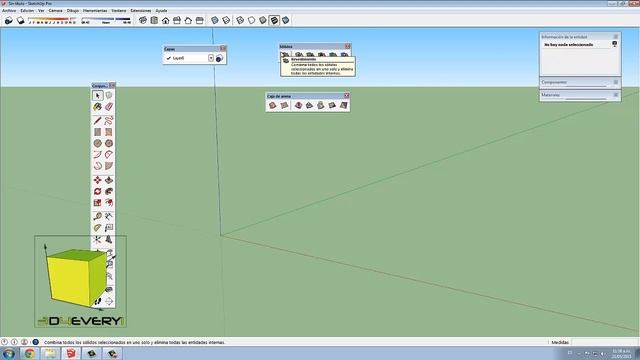Image resolution: width=640 pixels, height=360 pixels.
Task: Choose the Rotate tool
Action: click(97, 191)
